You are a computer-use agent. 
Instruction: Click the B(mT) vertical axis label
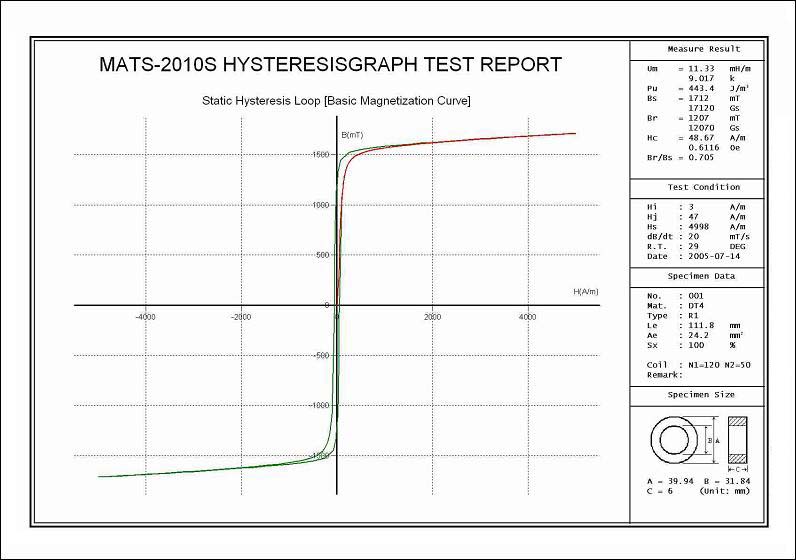click(352, 134)
